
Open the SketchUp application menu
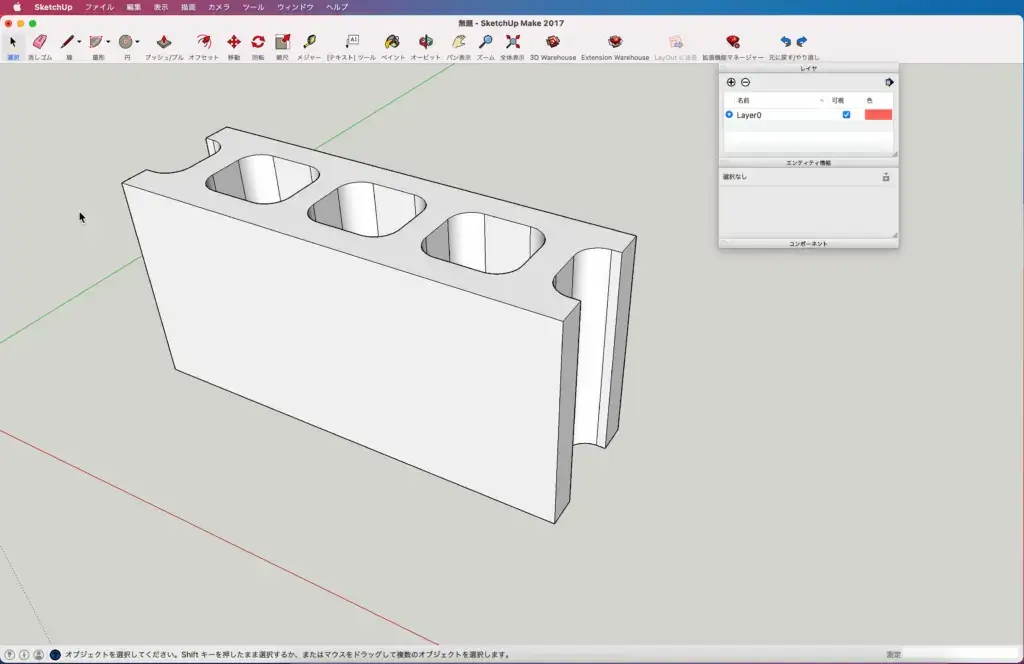point(53,7)
